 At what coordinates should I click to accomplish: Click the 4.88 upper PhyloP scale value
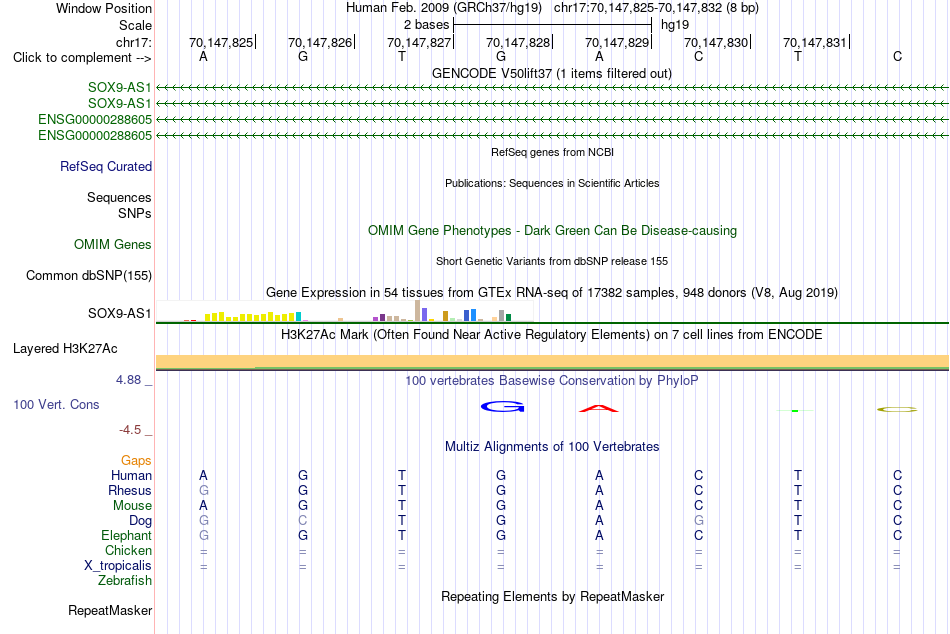point(128,380)
